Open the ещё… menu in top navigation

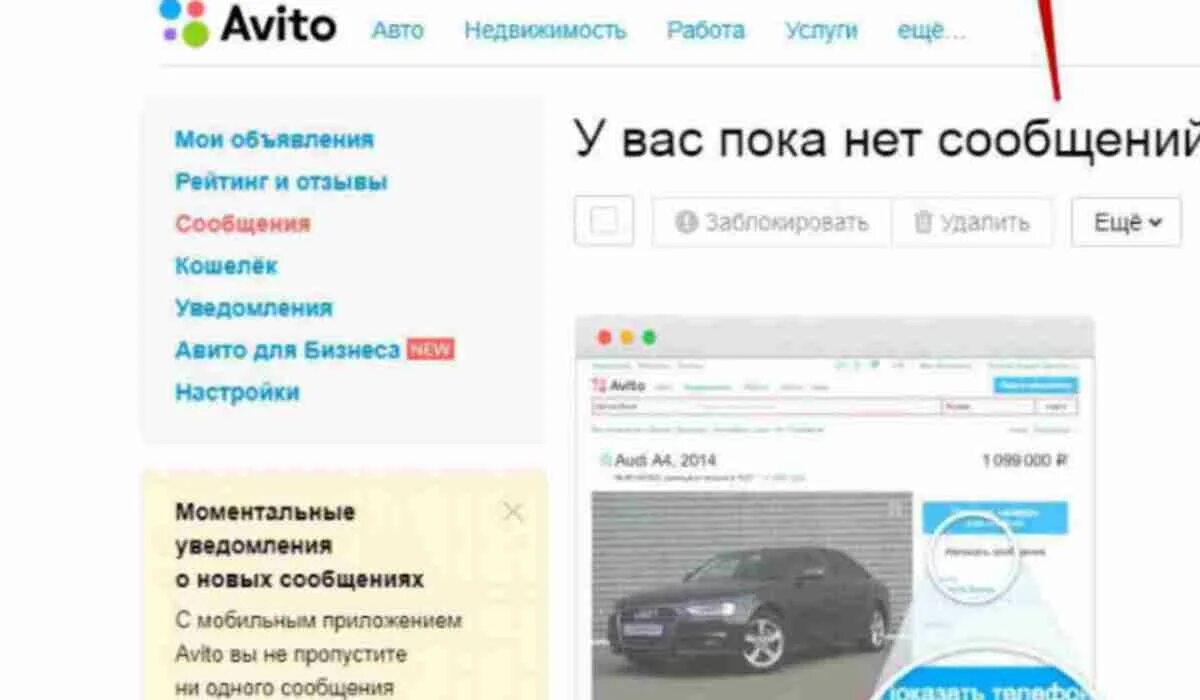[931, 31]
